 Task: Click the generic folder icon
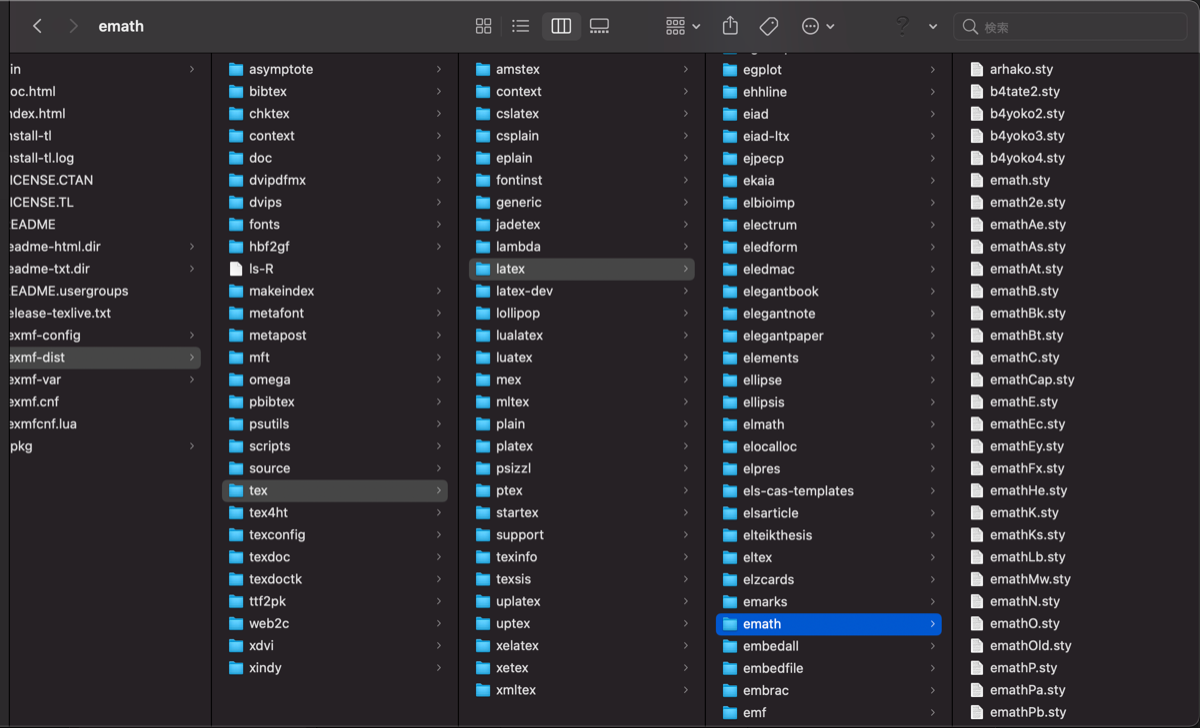(x=483, y=202)
